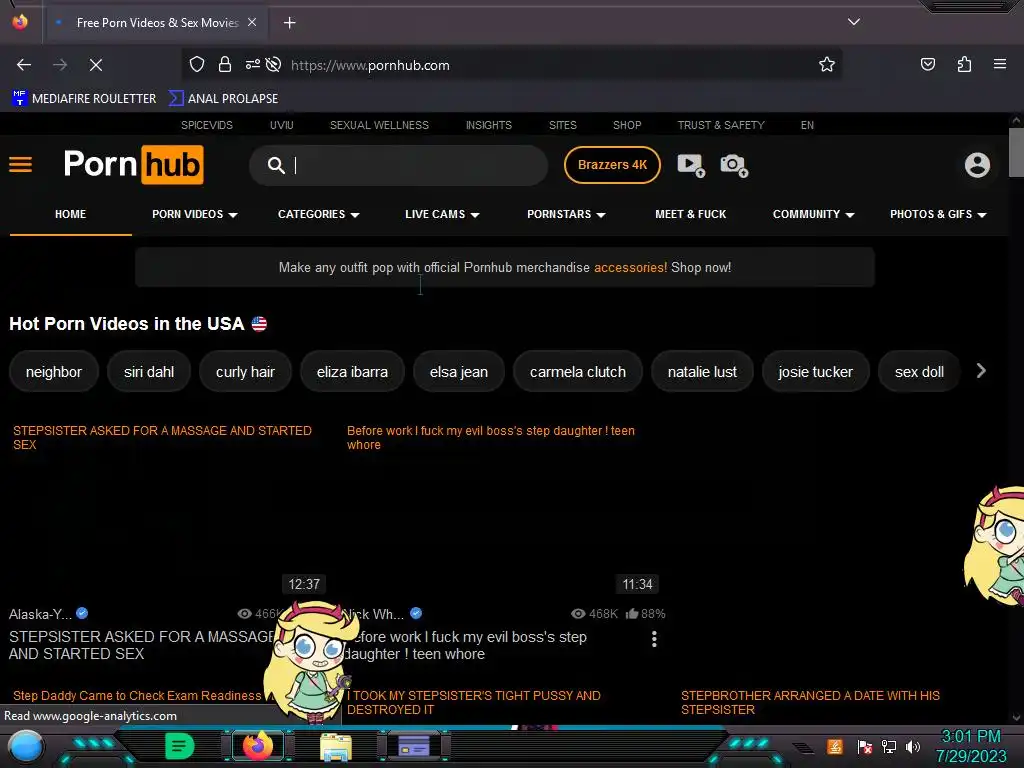1024x768 pixels.
Task: Open the Firefox application menu
Action: [1000, 64]
